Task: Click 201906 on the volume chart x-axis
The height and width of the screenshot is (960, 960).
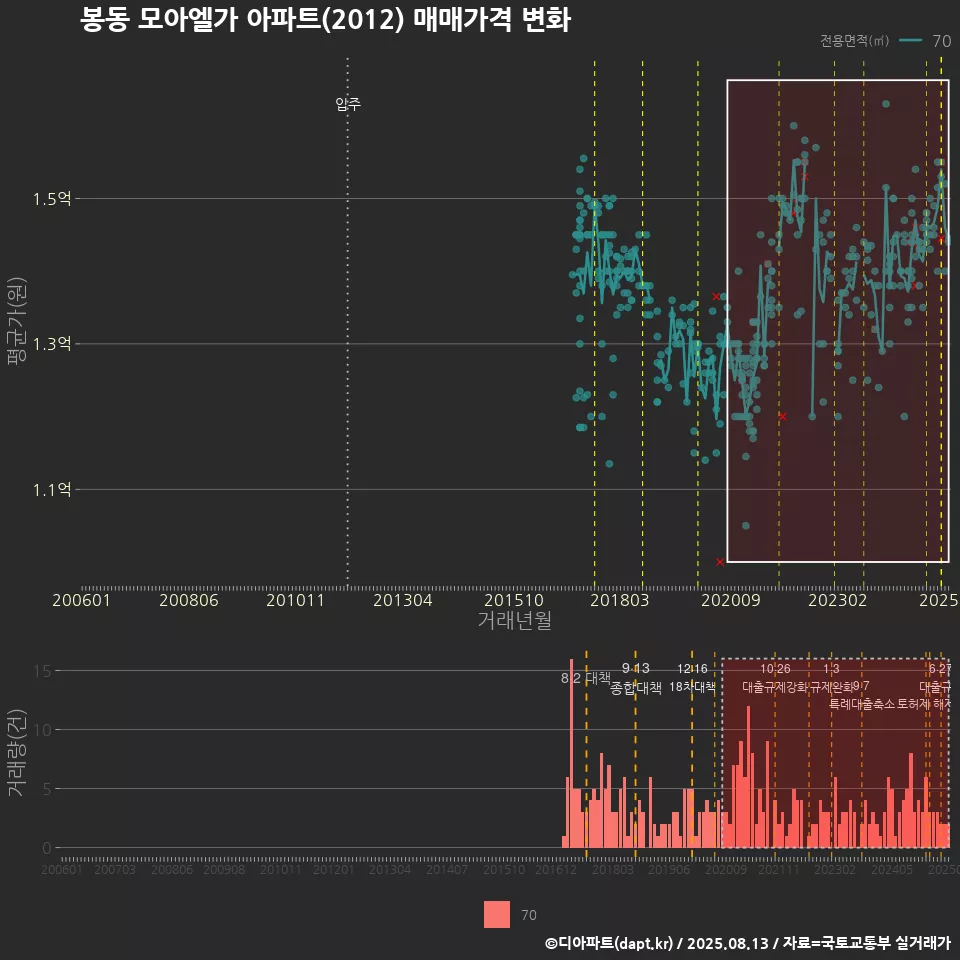Action: (669, 869)
